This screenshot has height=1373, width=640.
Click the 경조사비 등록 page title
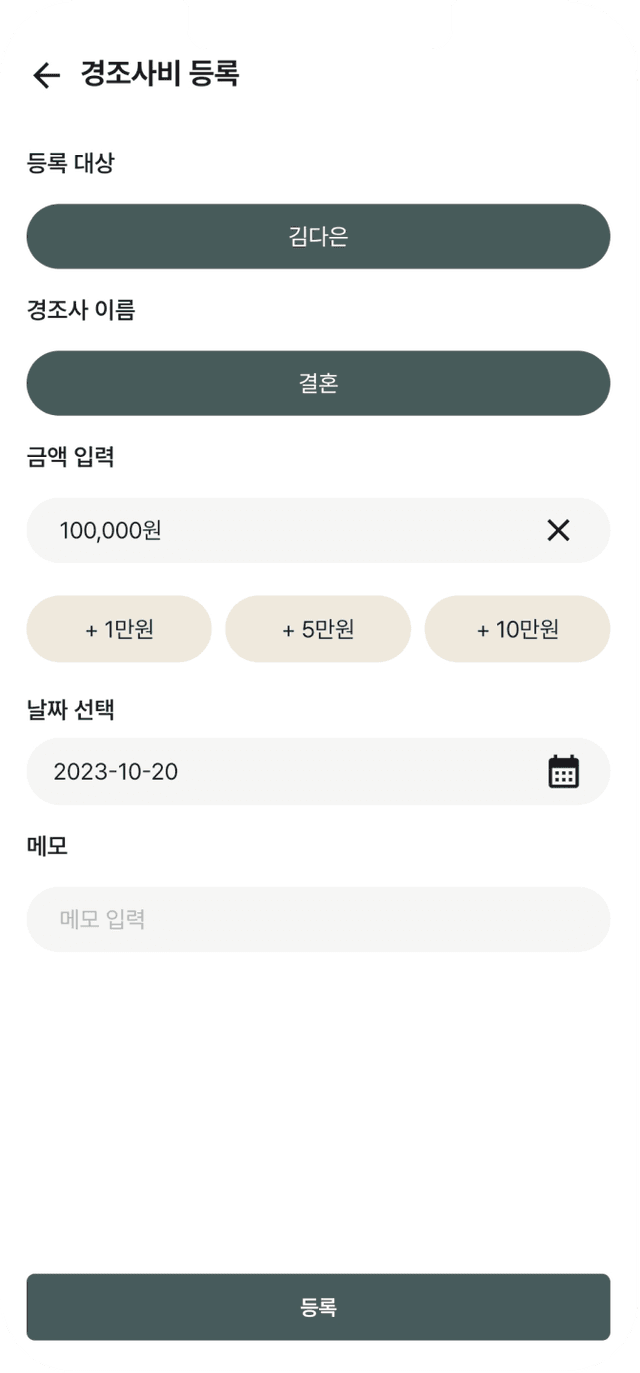click(160, 74)
